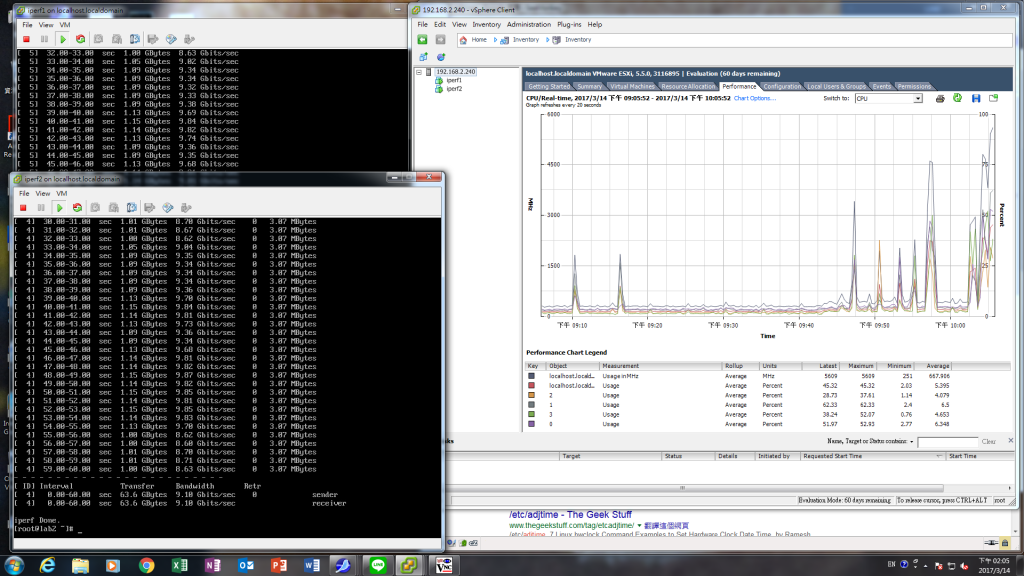1024x576 pixels.
Task: Pop up chart in new window icon
Action: (993, 98)
